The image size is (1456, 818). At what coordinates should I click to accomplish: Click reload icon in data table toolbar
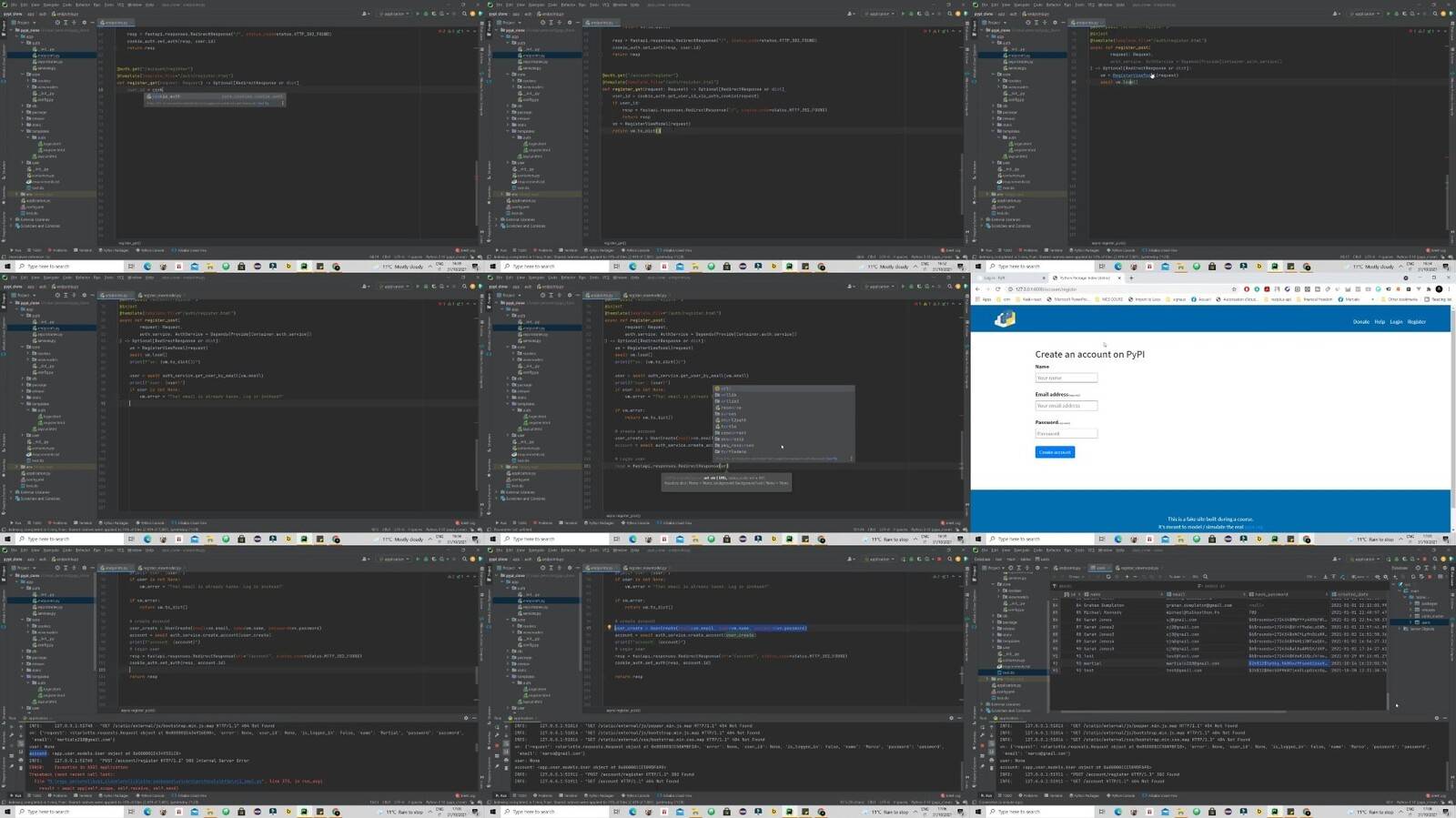coord(1108,577)
